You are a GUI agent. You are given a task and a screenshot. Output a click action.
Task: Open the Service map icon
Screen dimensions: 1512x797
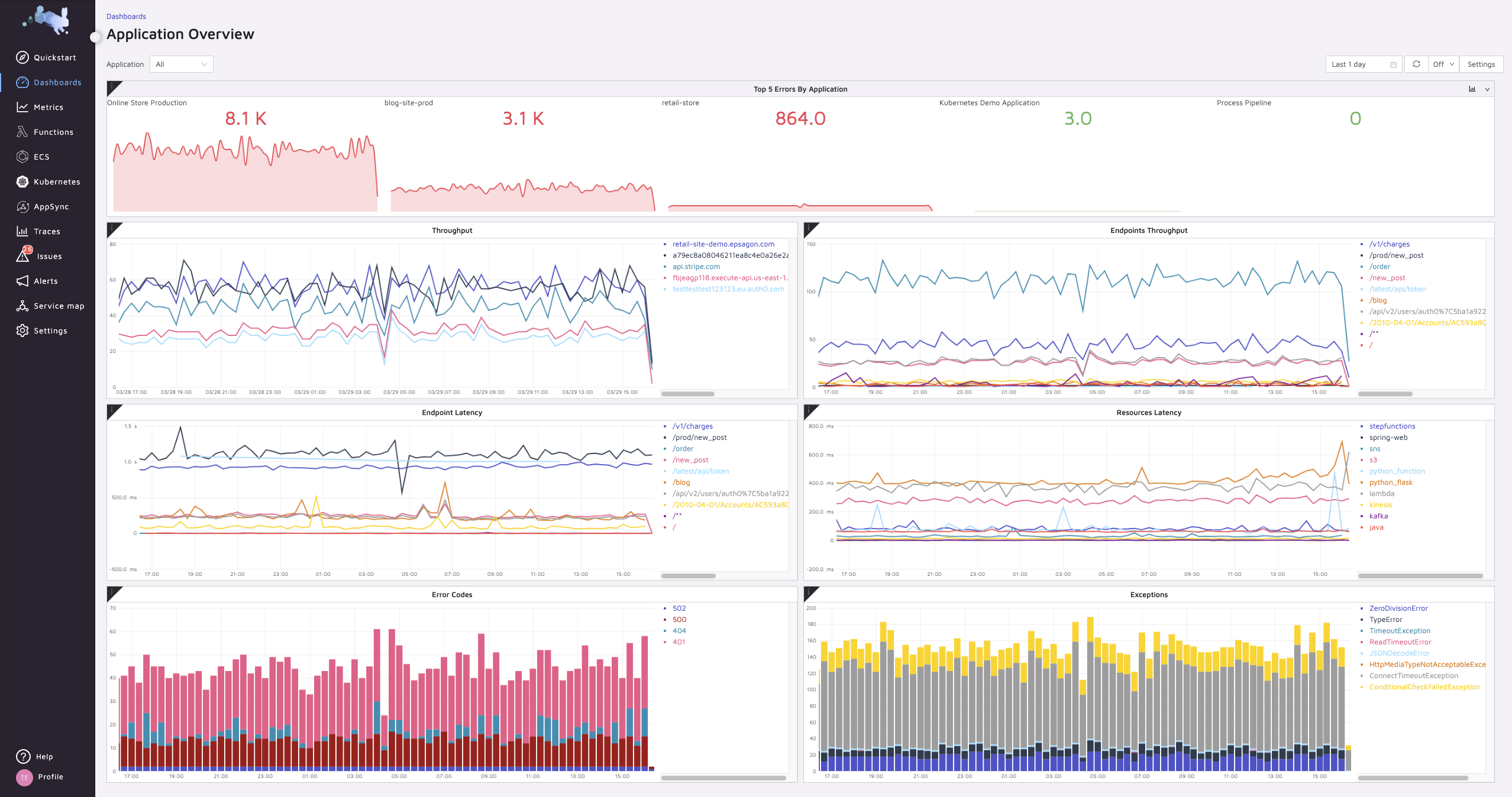pyautogui.click(x=22, y=306)
